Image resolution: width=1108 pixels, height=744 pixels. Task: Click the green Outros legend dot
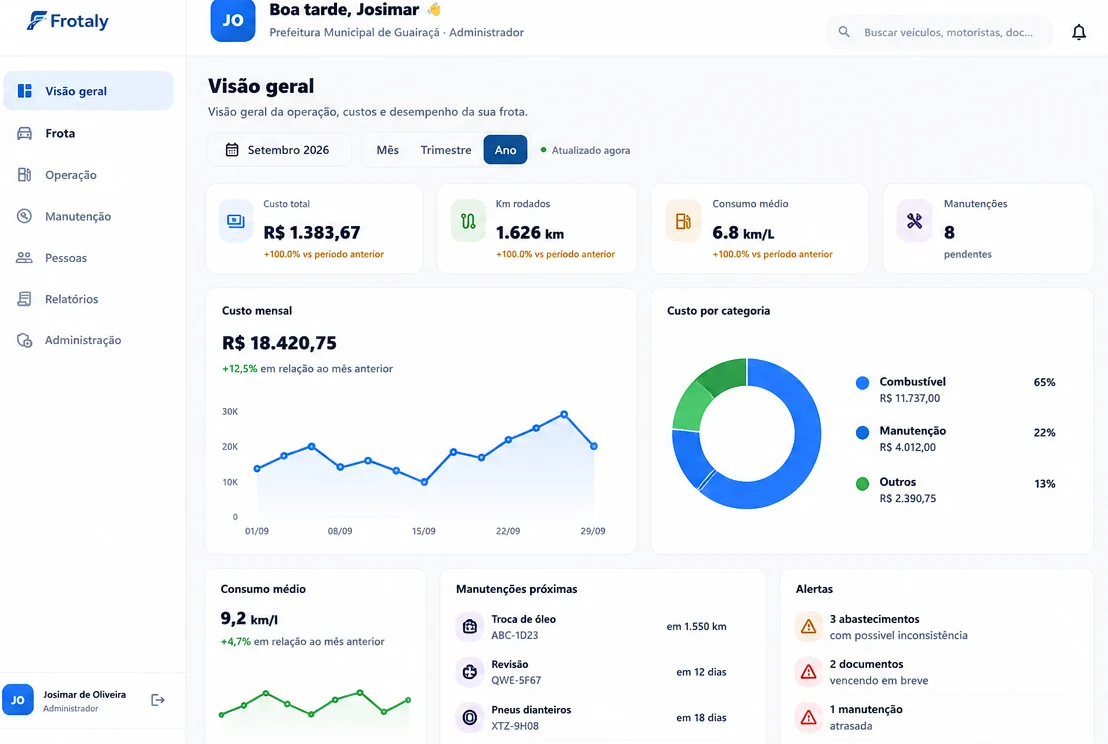click(862, 484)
